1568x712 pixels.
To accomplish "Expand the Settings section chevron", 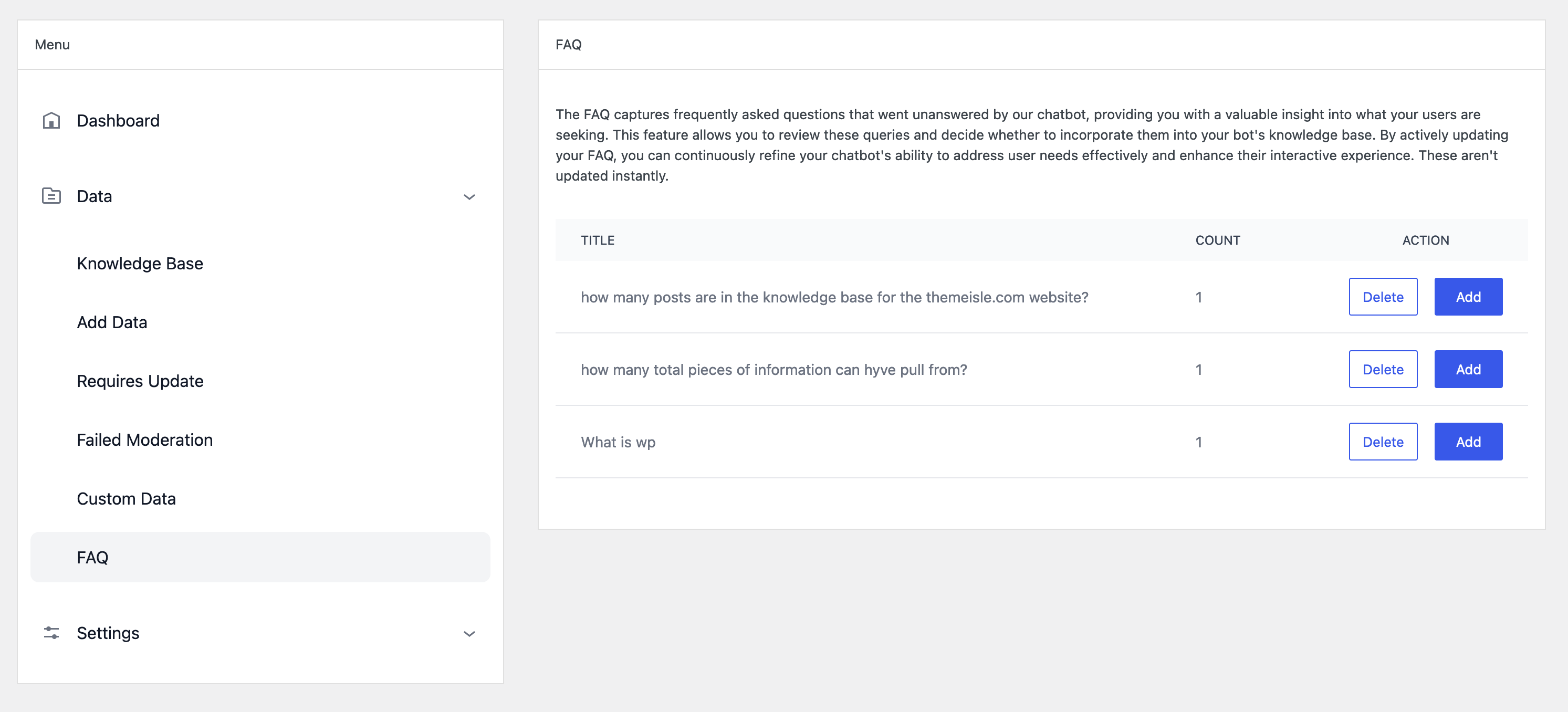I will pyautogui.click(x=469, y=633).
